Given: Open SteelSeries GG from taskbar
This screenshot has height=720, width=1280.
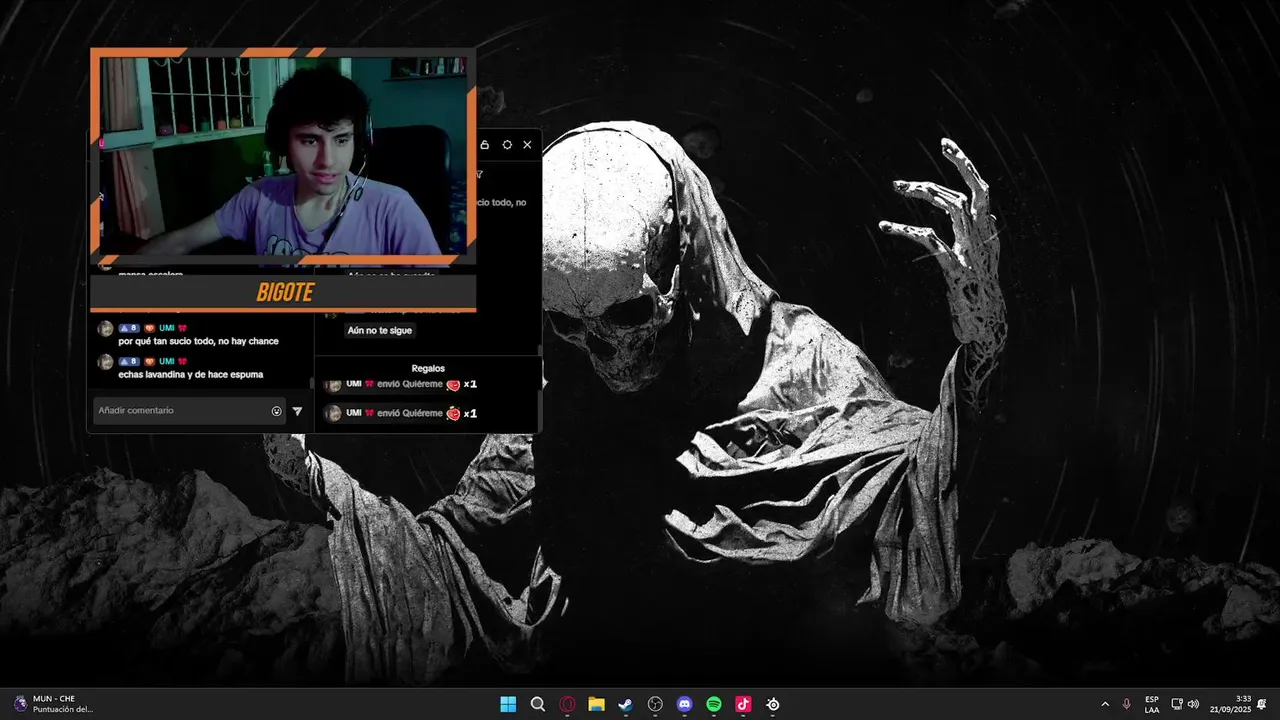Looking at the screenshot, I should coord(773,704).
